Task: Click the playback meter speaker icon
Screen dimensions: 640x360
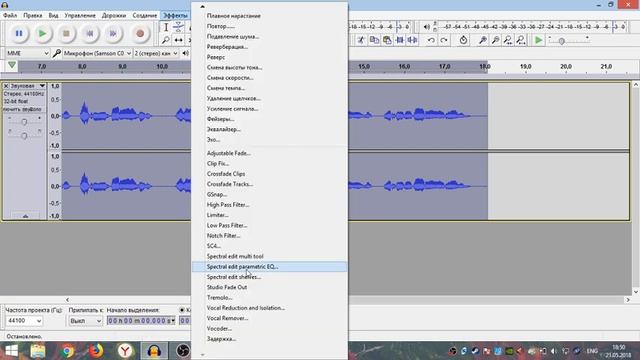Action: click(426, 27)
